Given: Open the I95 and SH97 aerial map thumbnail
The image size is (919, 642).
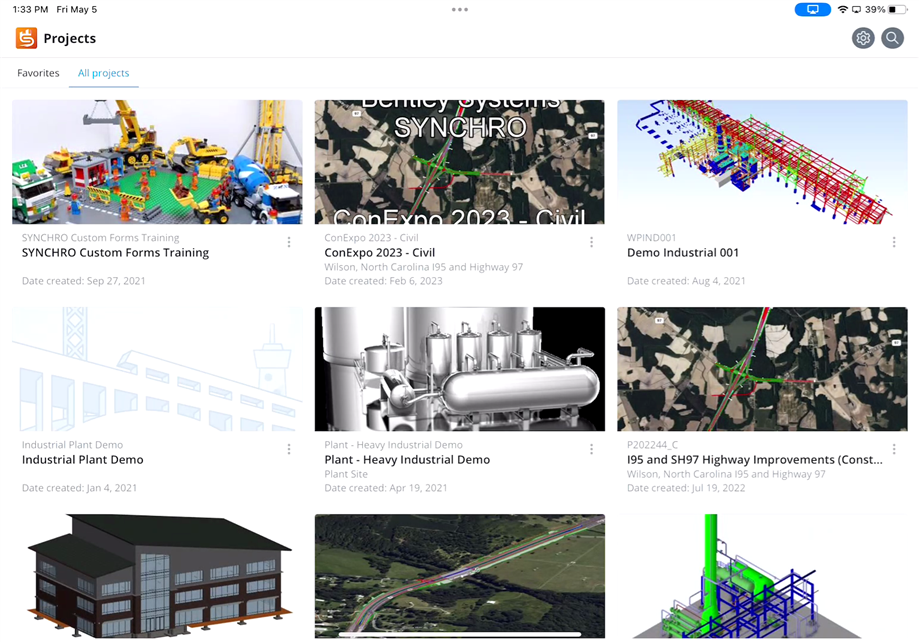Looking at the screenshot, I should coord(762,369).
